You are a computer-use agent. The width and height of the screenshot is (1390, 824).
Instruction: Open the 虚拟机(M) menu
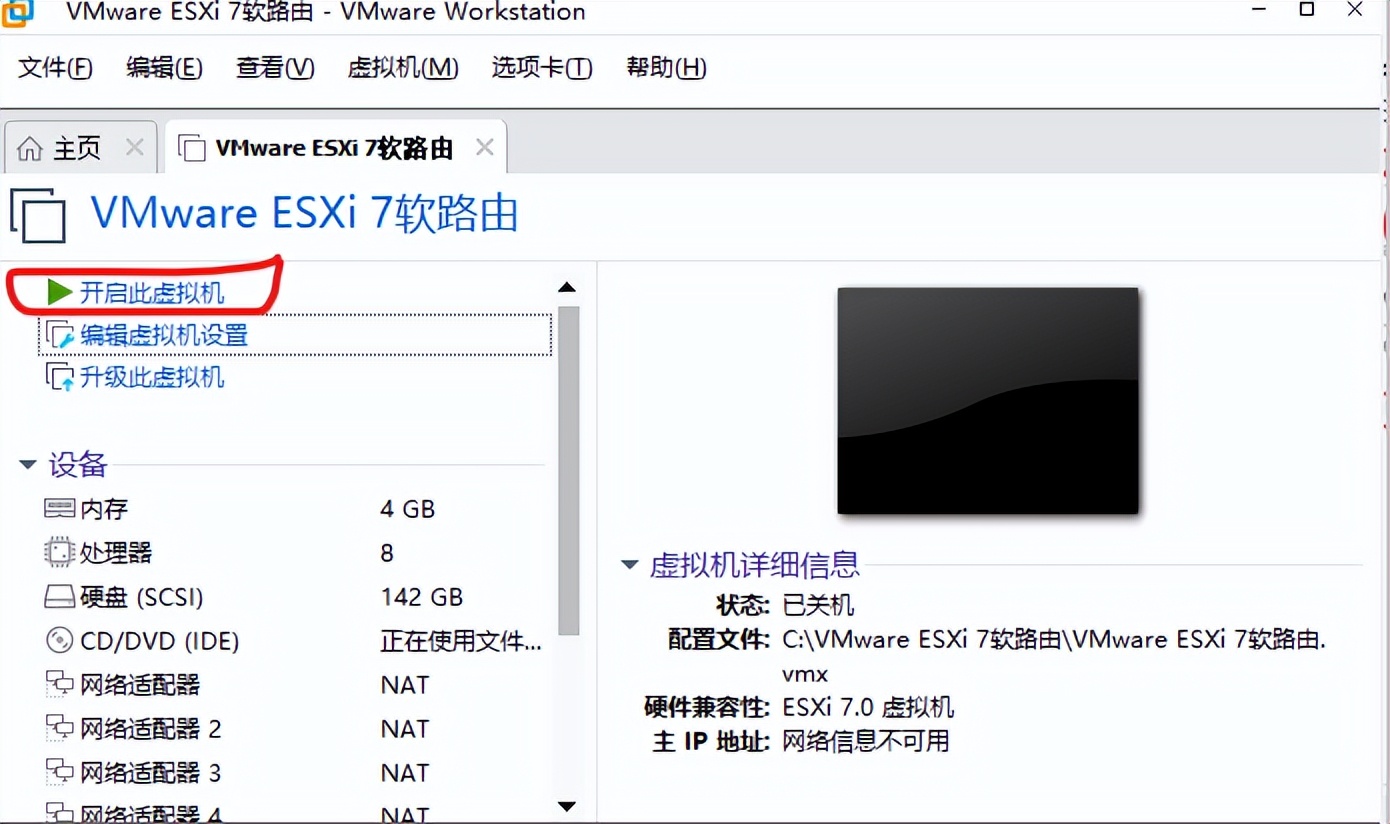click(403, 67)
